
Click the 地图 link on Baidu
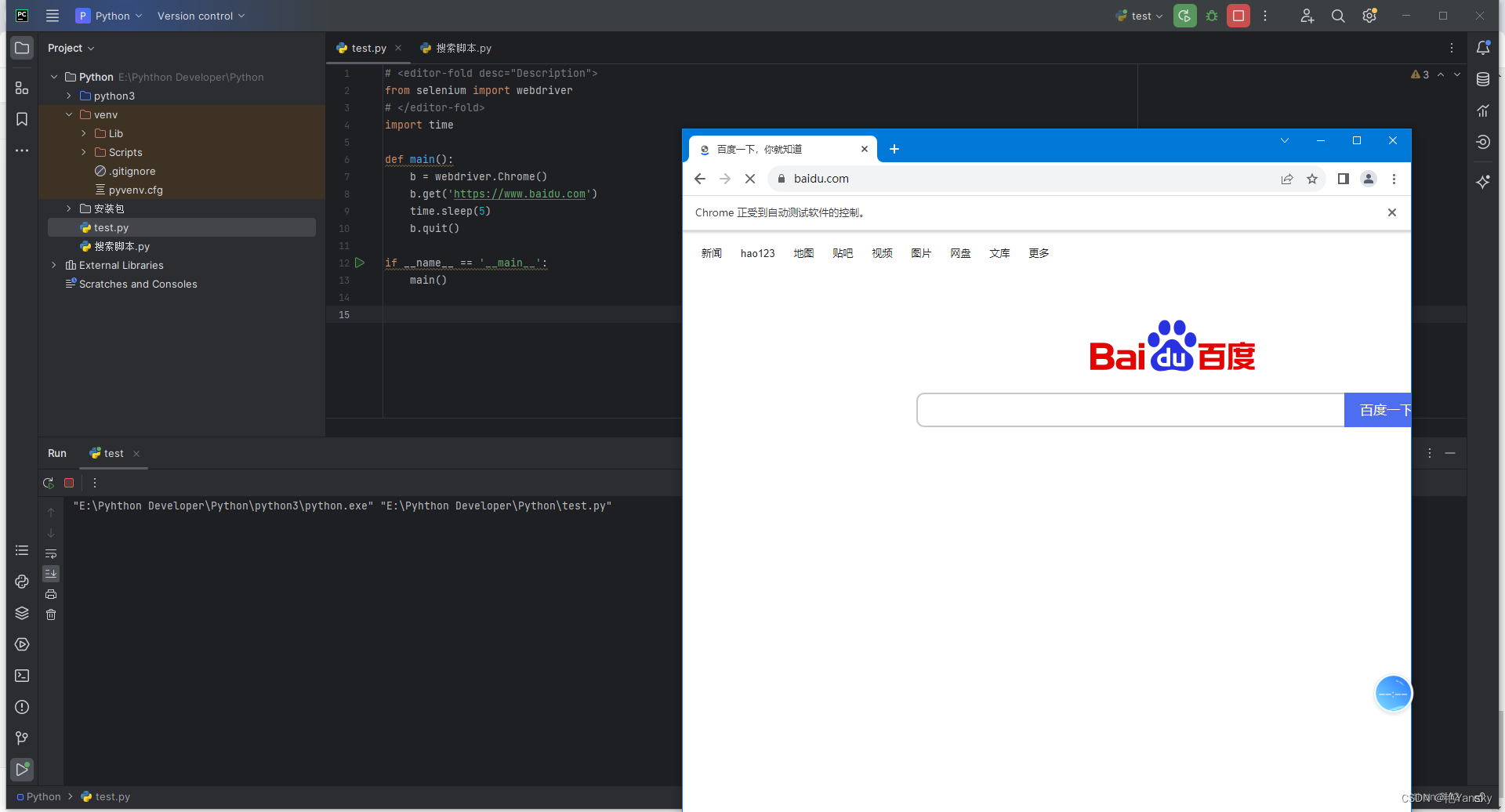(x=803, y=253)
